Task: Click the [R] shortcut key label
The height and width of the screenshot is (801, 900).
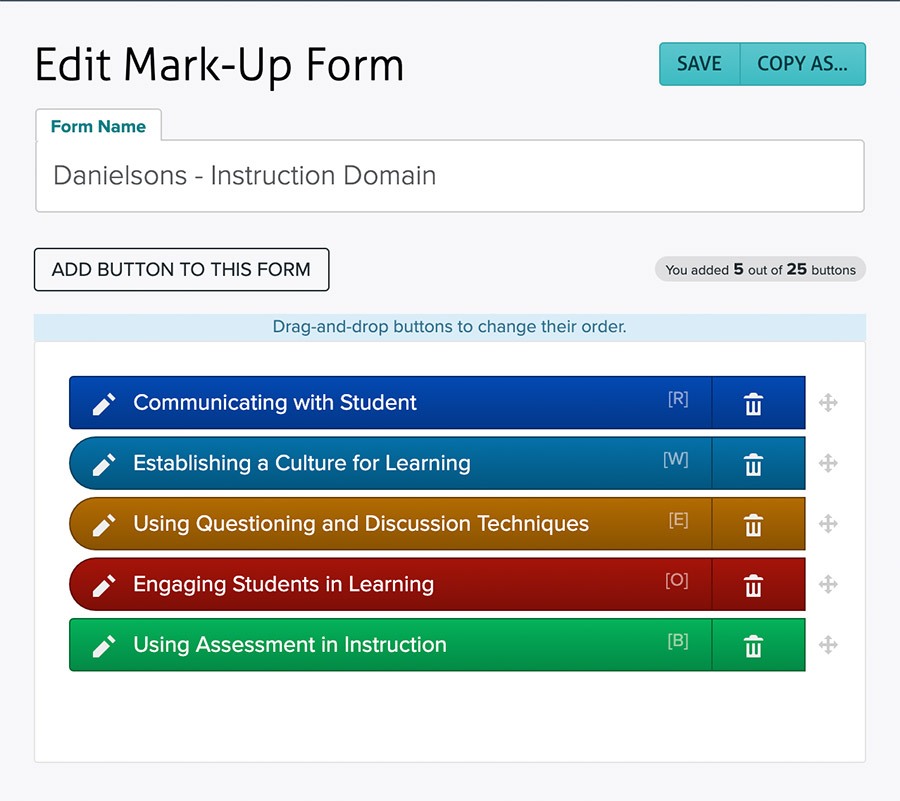Action: point(678,399)
